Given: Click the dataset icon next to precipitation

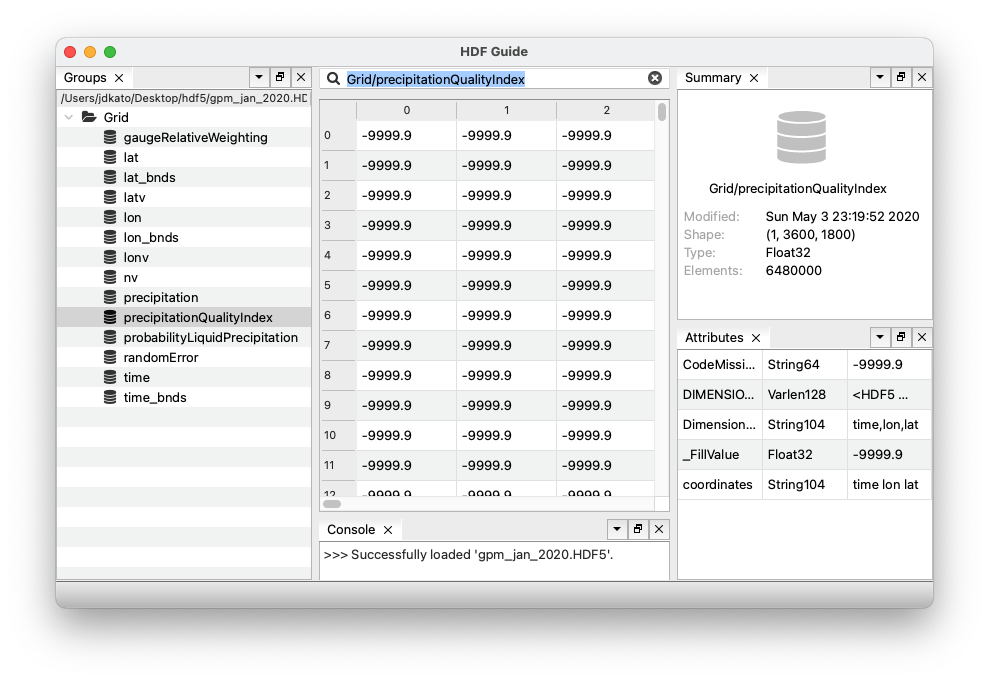Looking at the screenshot, I should click(x=110, y=298).
